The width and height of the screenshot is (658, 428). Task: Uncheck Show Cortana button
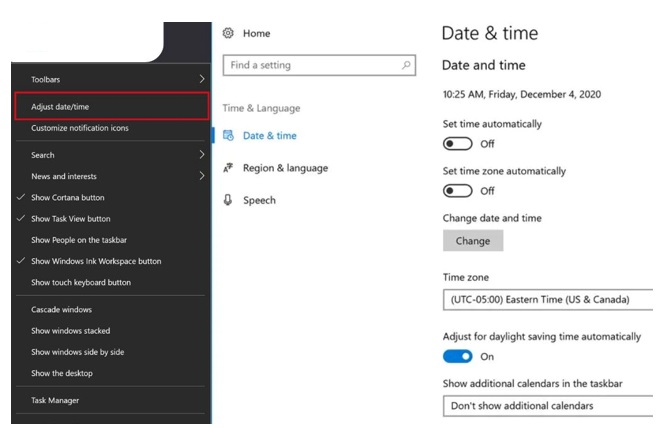pyautogui.click(x=68, y=197)
